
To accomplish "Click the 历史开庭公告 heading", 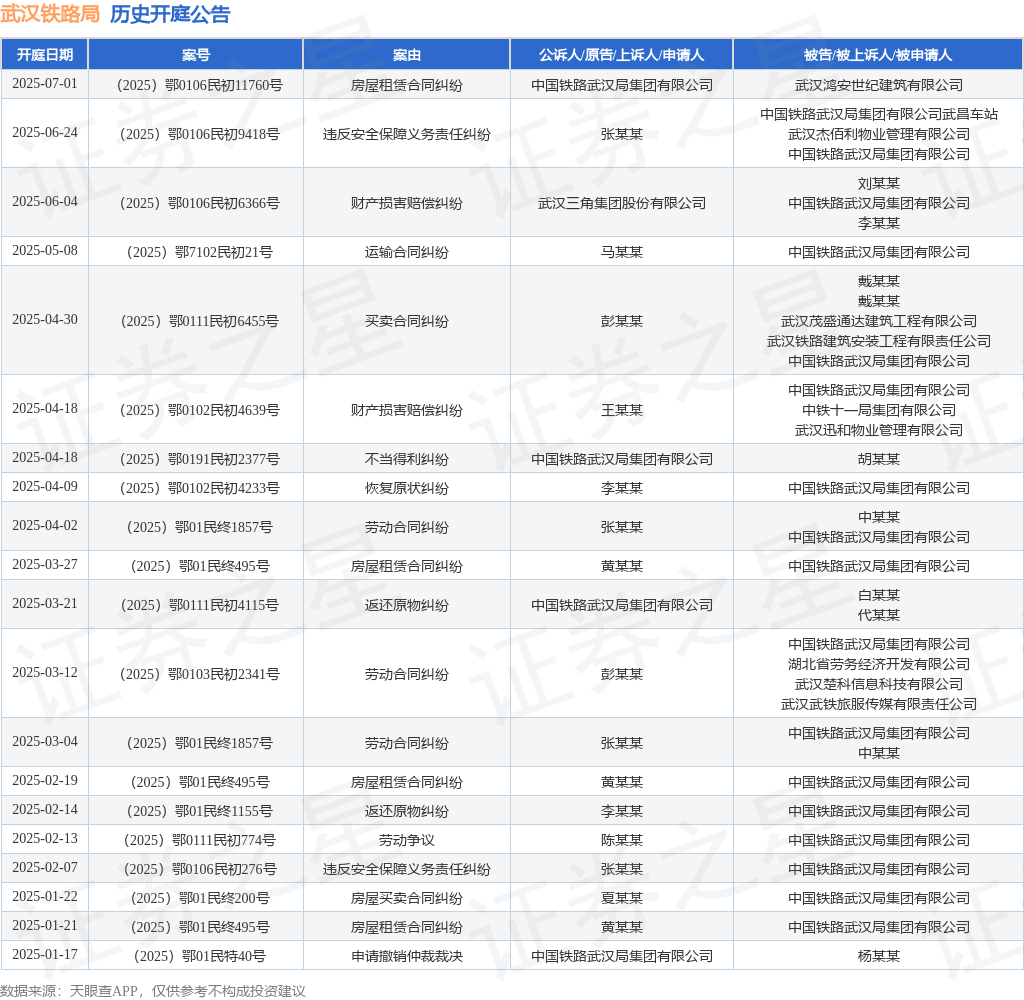I will click(169, 14).
